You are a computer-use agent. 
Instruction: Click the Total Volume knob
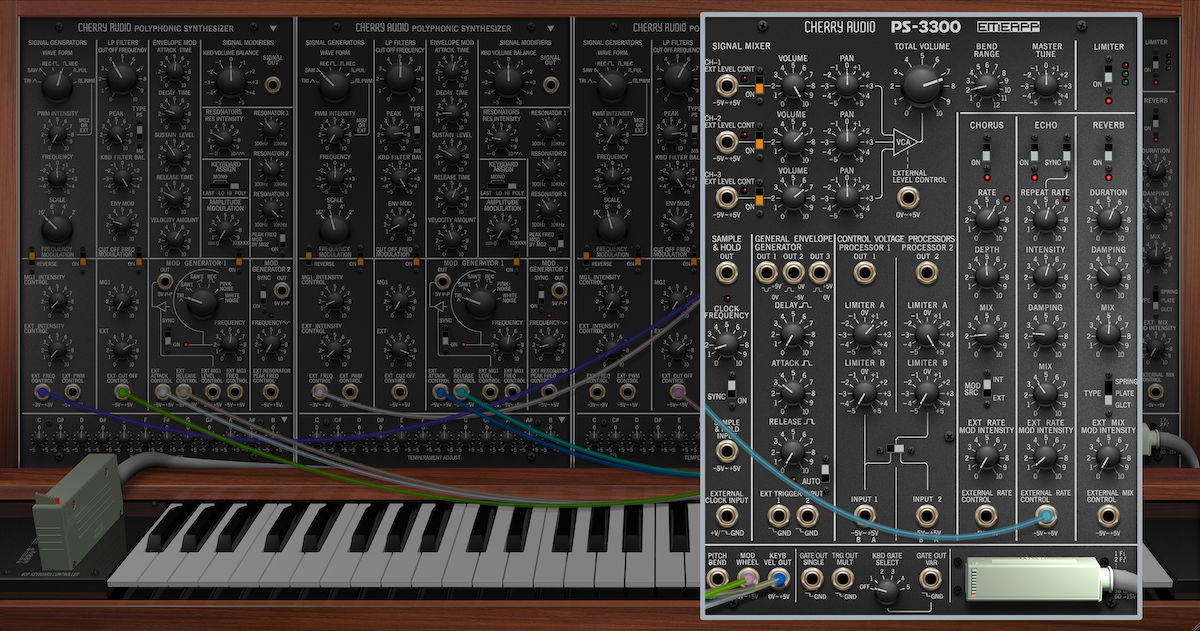coord(917,89)
